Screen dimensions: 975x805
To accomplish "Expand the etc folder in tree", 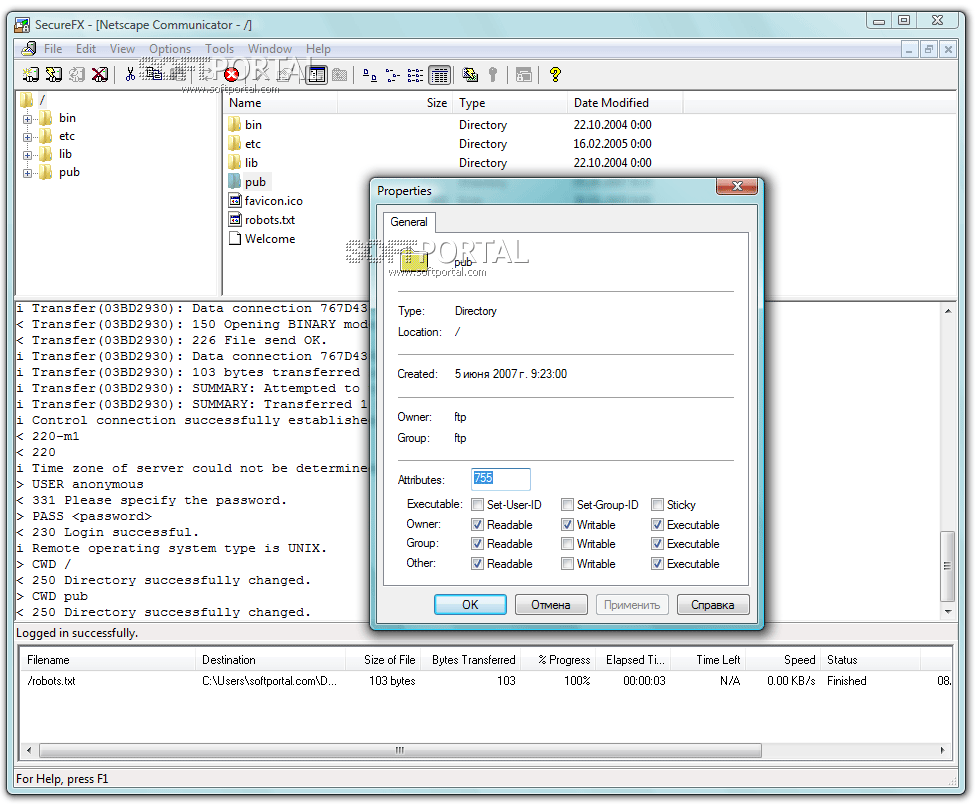I will [27, 137].
